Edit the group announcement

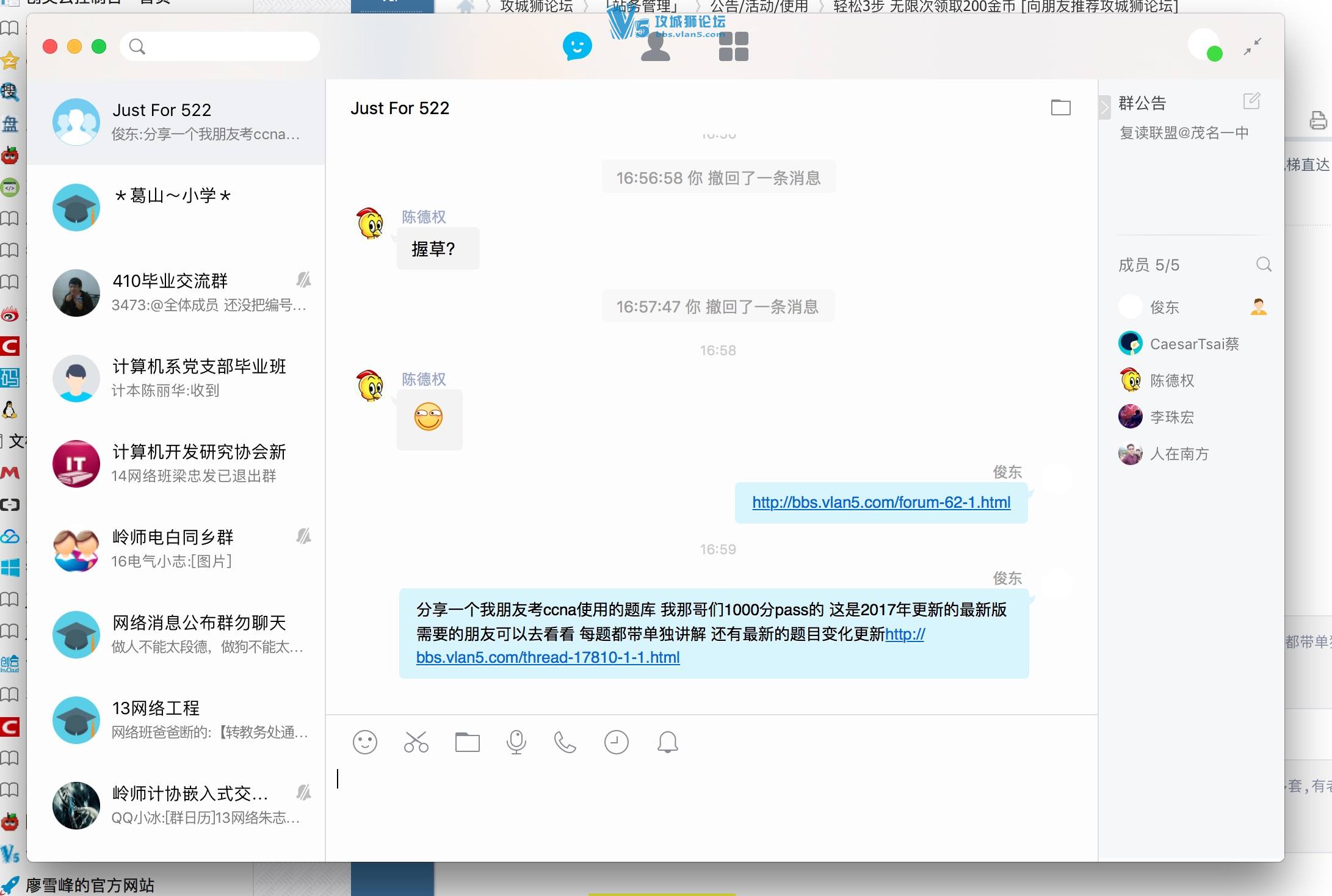[1251, 101]
